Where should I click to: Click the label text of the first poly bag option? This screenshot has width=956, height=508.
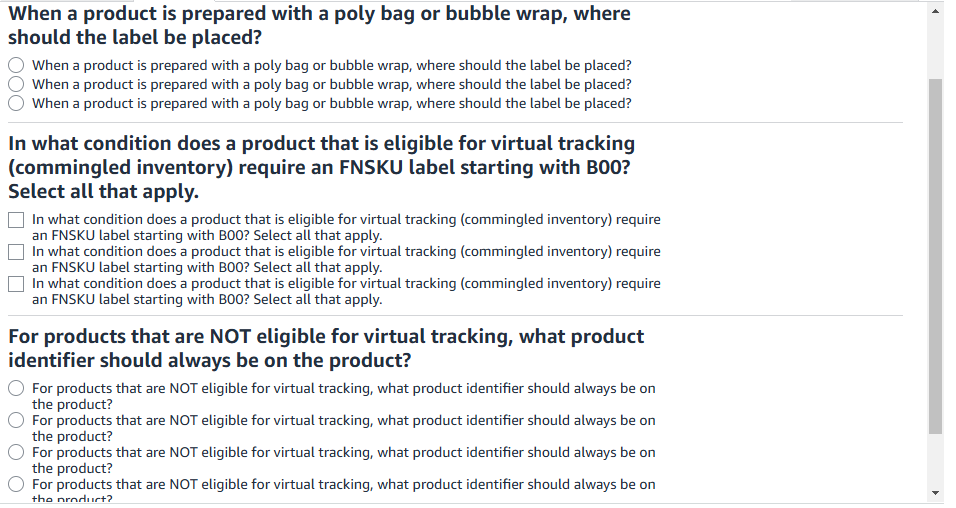pyautogui.click(x=332, y=65)
